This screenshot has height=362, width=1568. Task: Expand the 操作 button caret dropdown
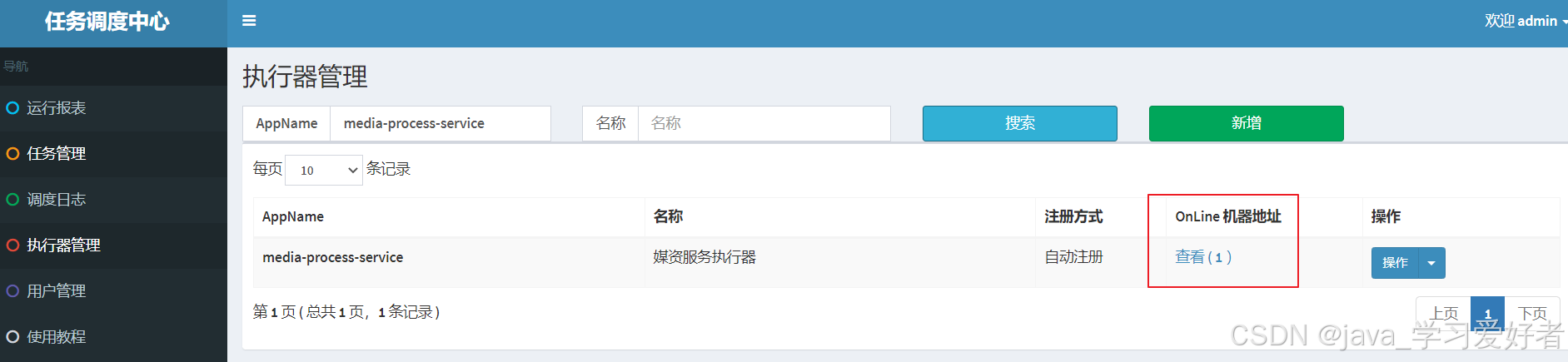1431,263
